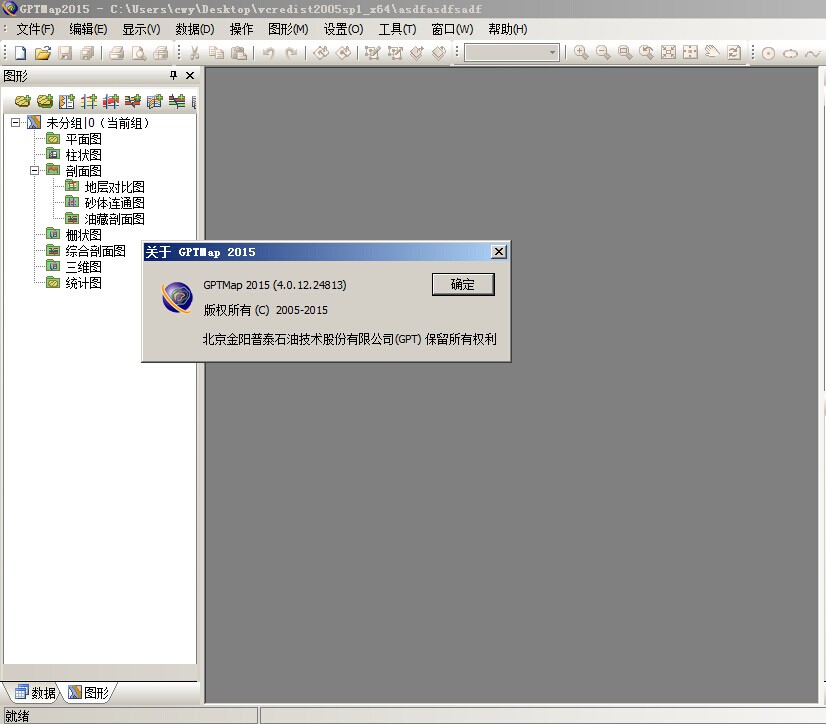Select 油藏剖面图 tree item
This screenshot has height=724, width=826.
(x=114, y=219)
